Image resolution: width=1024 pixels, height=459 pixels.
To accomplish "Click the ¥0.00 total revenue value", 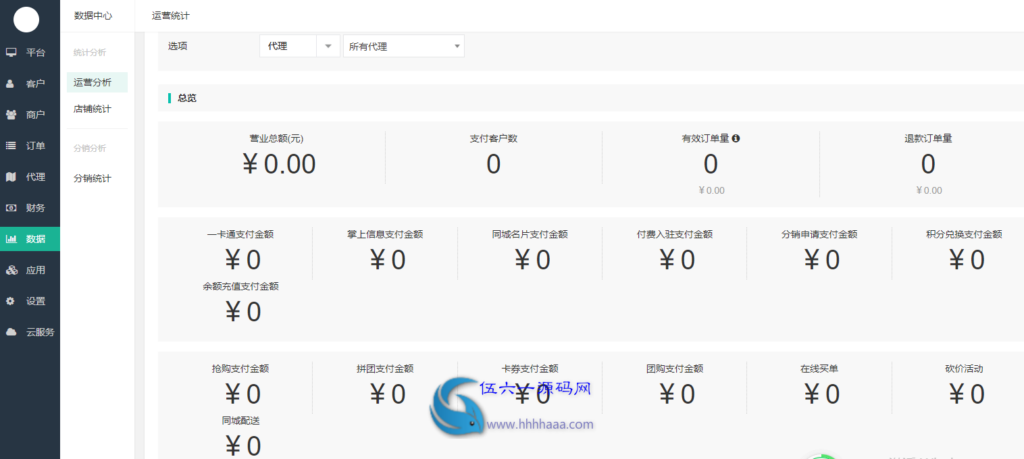I will [279, 165].
